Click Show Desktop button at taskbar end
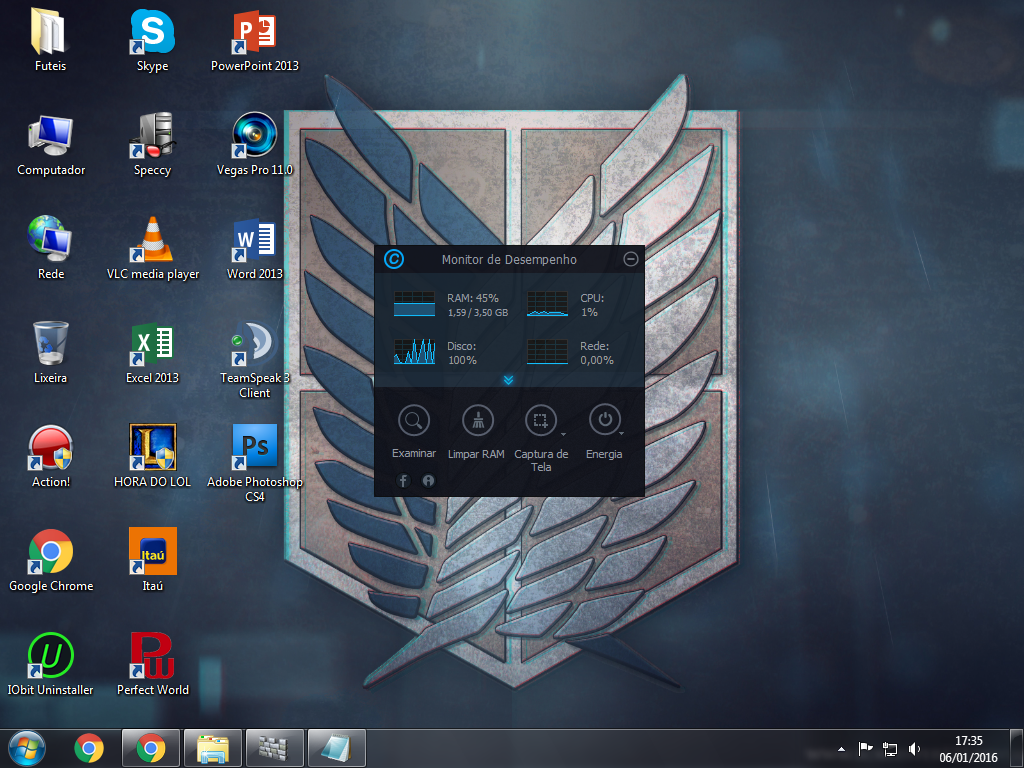Image resolution: width=1024 pixels, height=768 pixels. pos(1017,748)
